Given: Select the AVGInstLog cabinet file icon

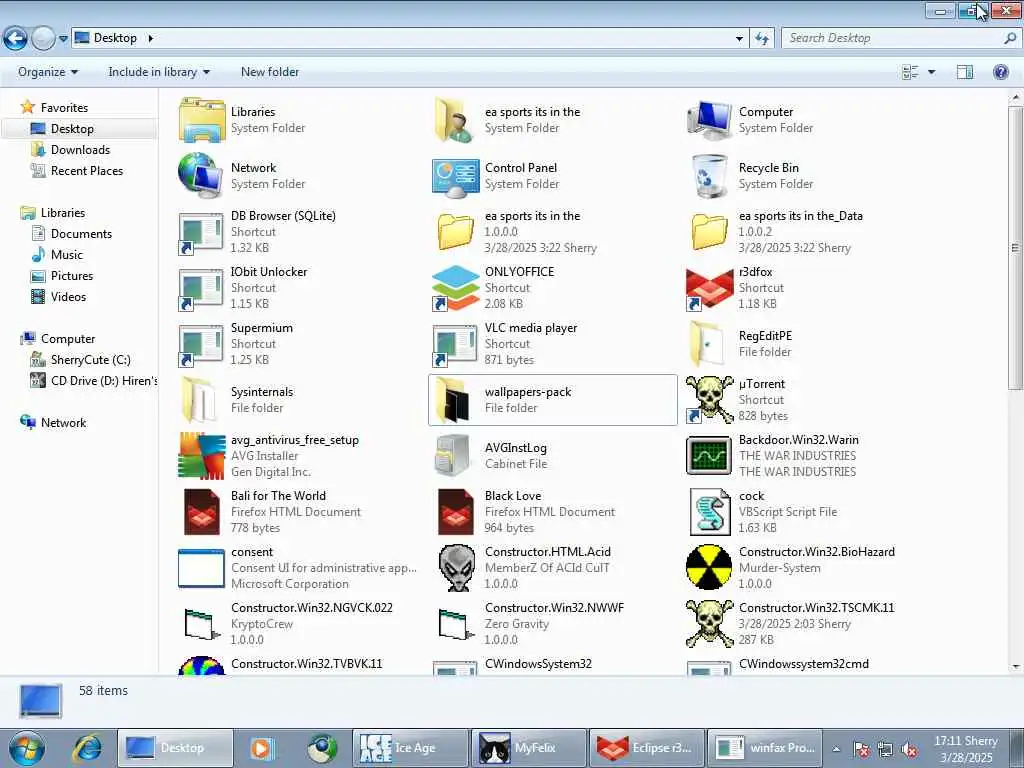Looking at the screenshot, I should 453,456.
